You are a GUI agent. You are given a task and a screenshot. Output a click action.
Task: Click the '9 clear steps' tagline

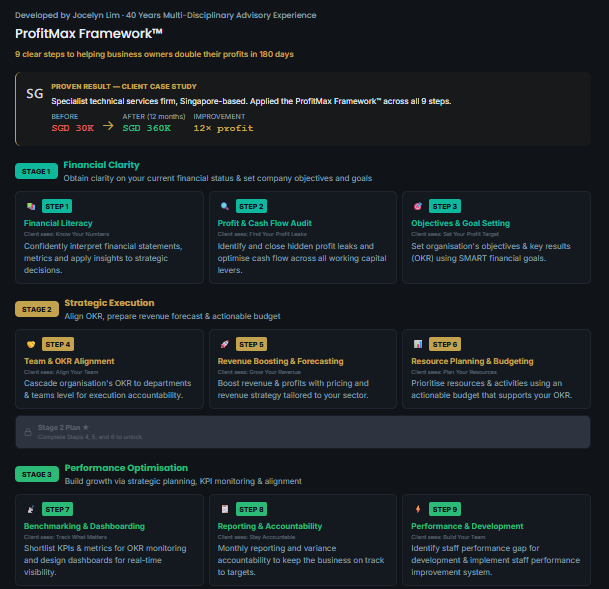(154, 54)
